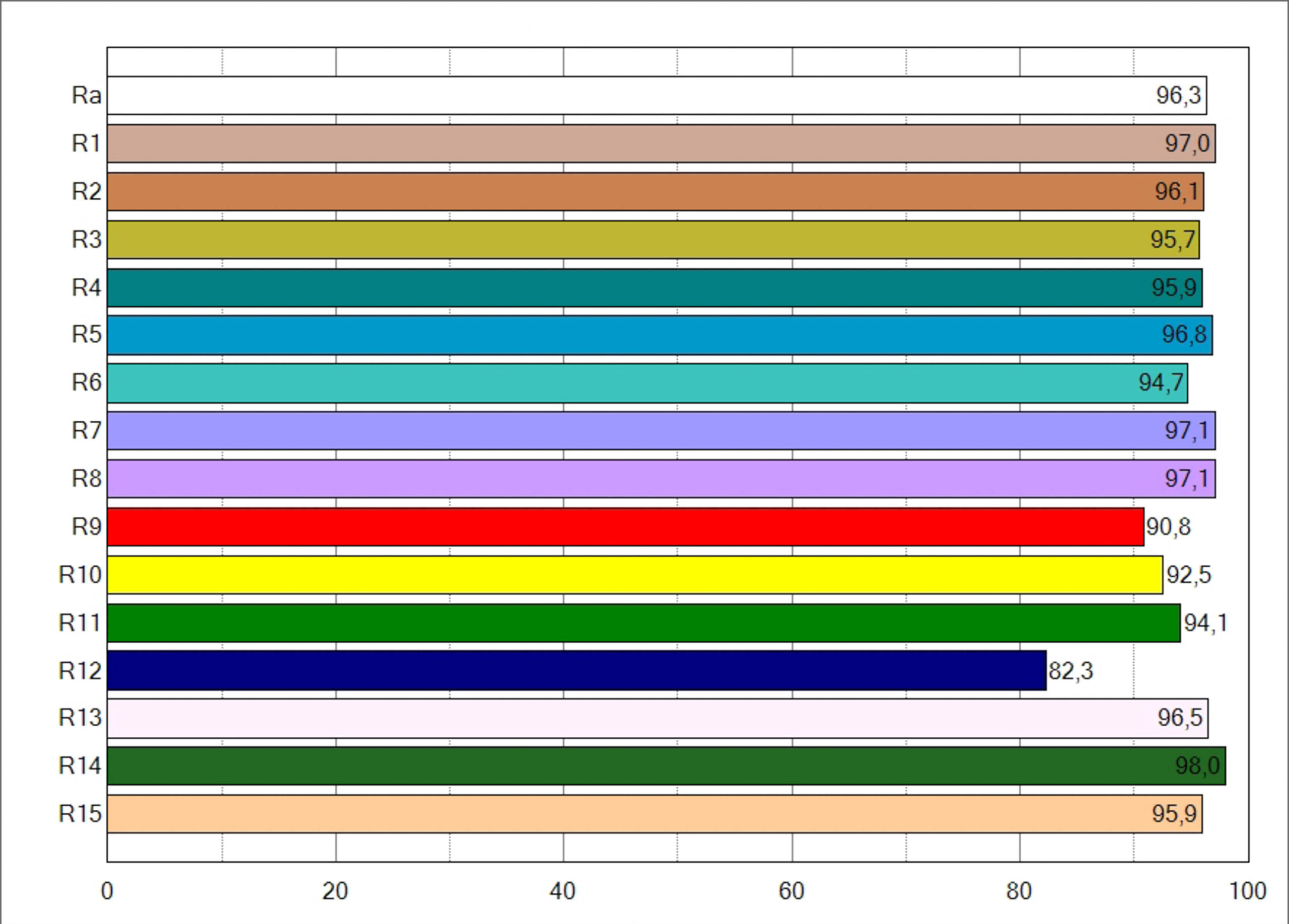Click the value label 96,1
Viewport: 1289px width, 924px height.
[1177, 192]
